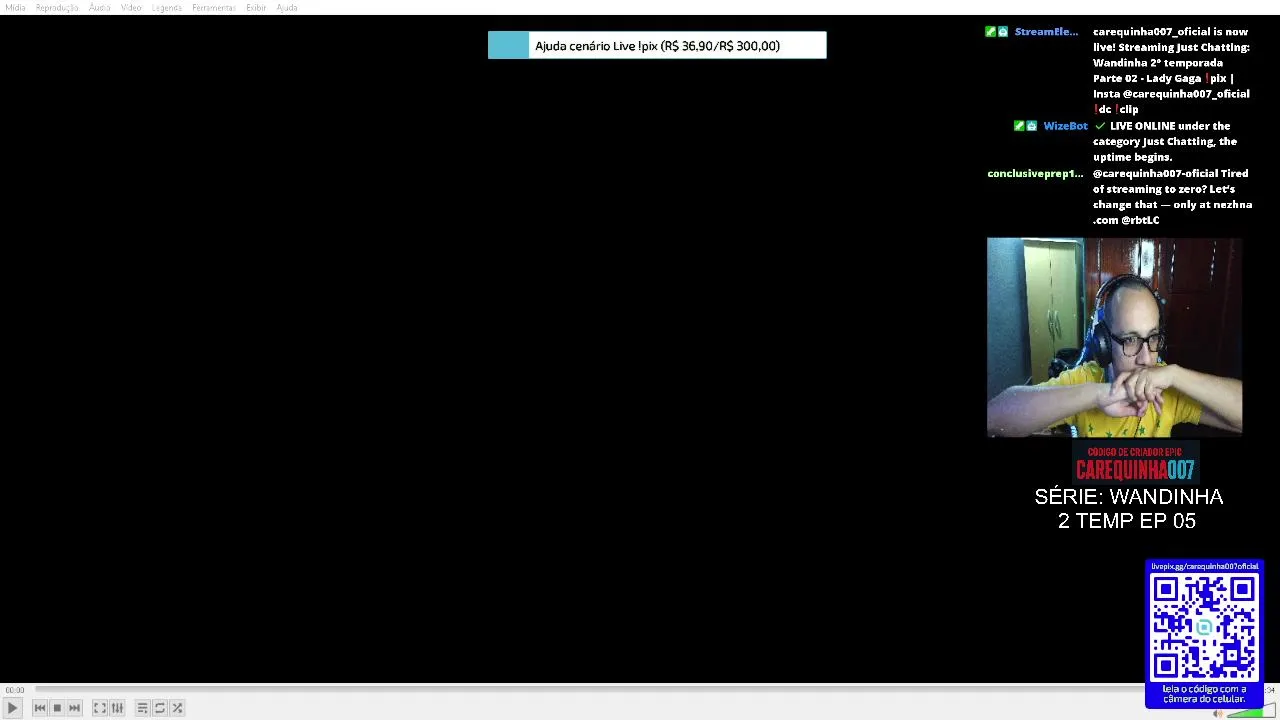Screen dimensions: 1280x720
Task: Click the Ajuda cenário Live pix goal bar
Action: point(657,45)
